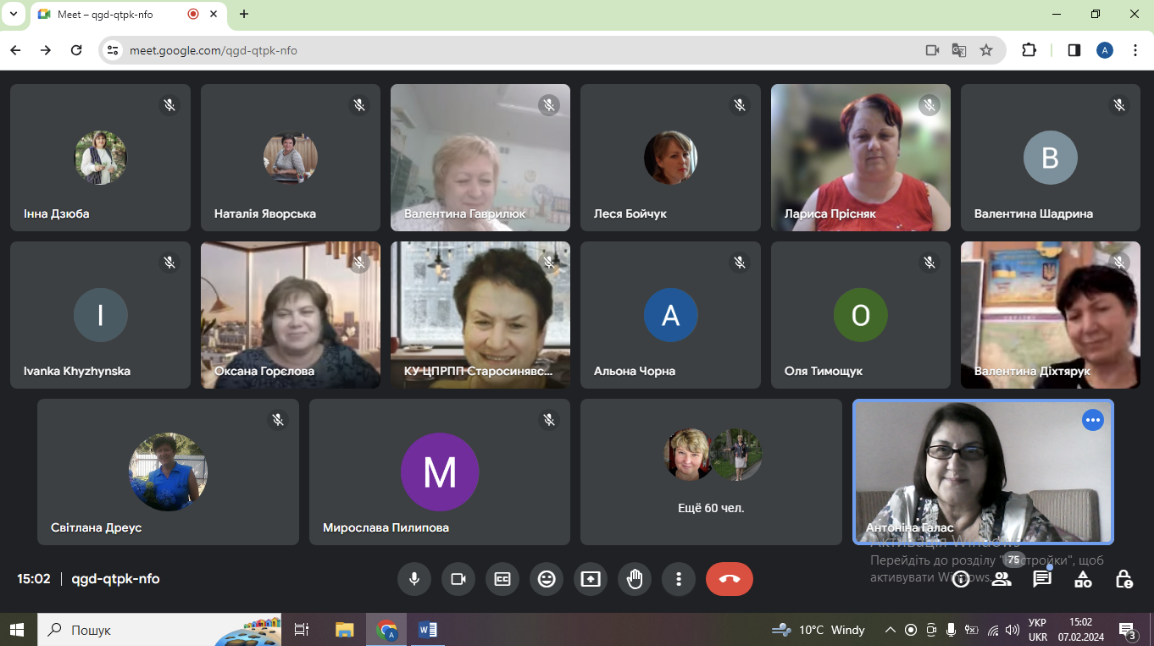Open options on Антоніна Галас tile
The image size is (1154, 646).
tap(1093, 420)
